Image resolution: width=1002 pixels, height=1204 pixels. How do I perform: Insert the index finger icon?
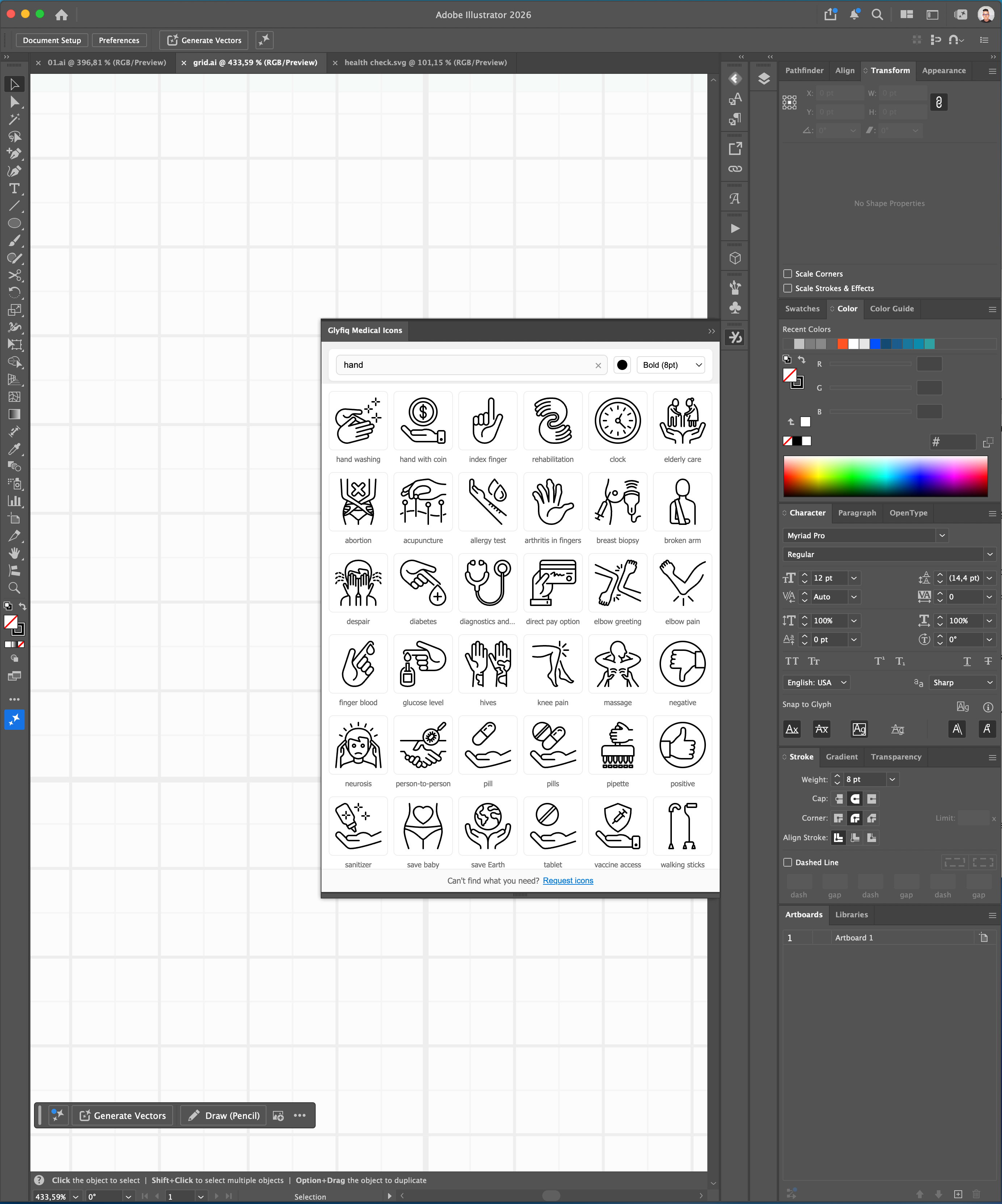pos(488,421)
